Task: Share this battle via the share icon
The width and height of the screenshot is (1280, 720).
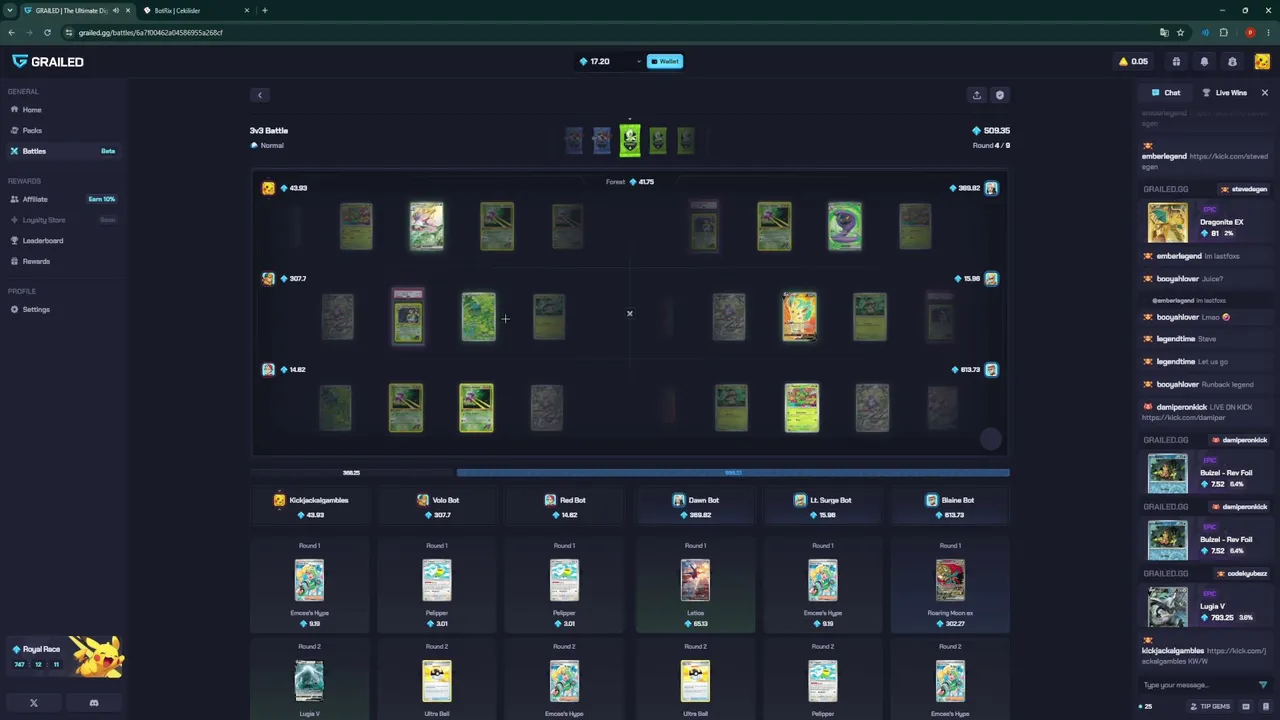Action: pyautogui.click(x=977, y=96)
